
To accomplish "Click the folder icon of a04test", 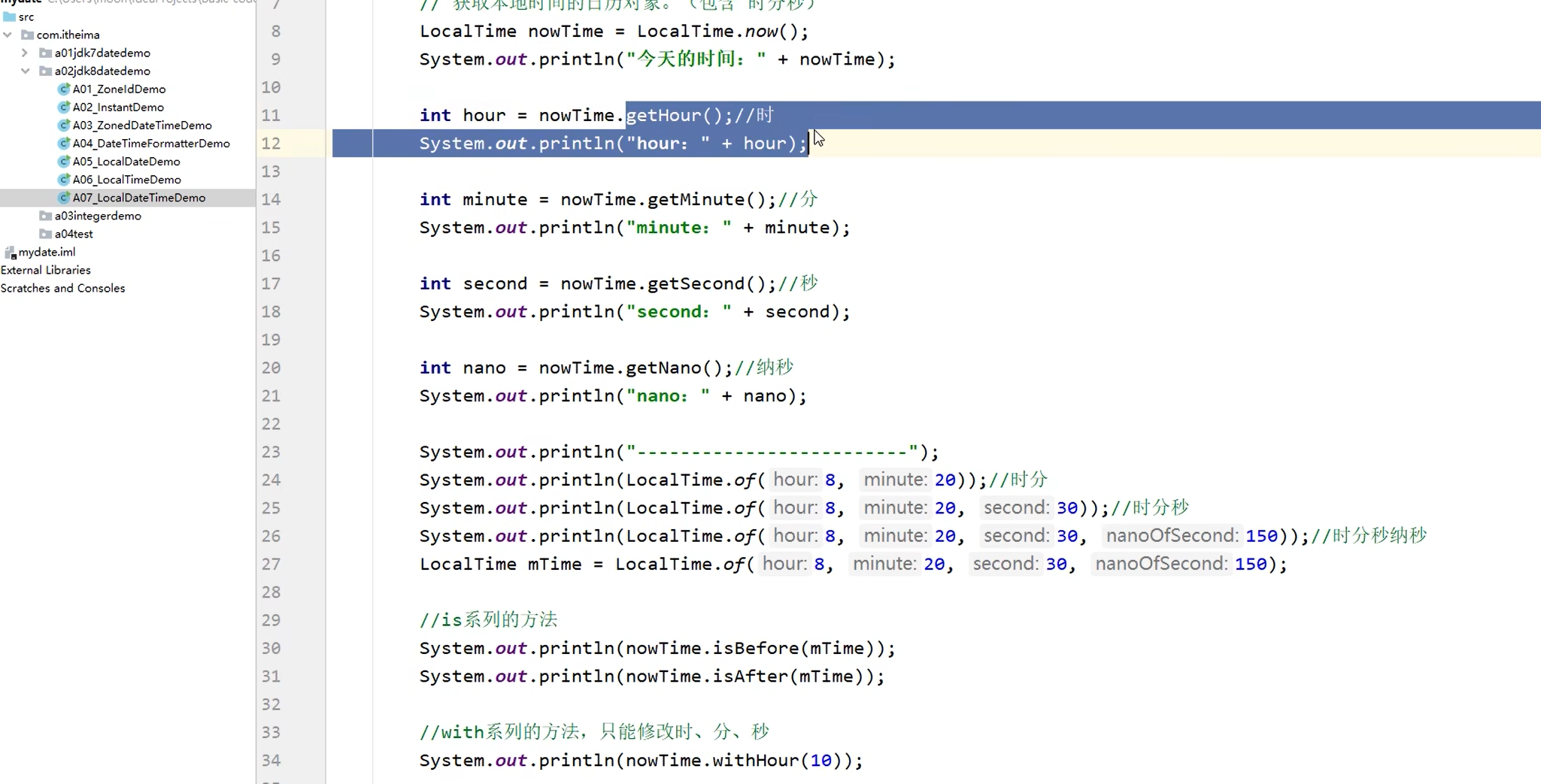I will coord(45,234).
